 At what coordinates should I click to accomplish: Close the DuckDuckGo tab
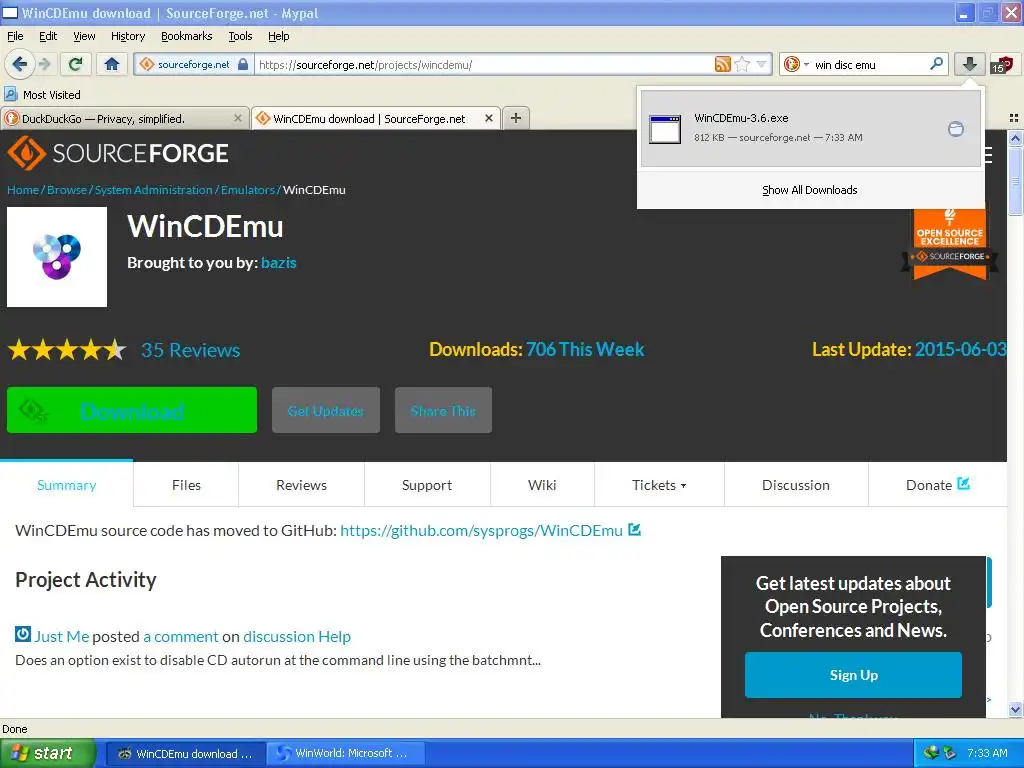(x=238, y=118)
